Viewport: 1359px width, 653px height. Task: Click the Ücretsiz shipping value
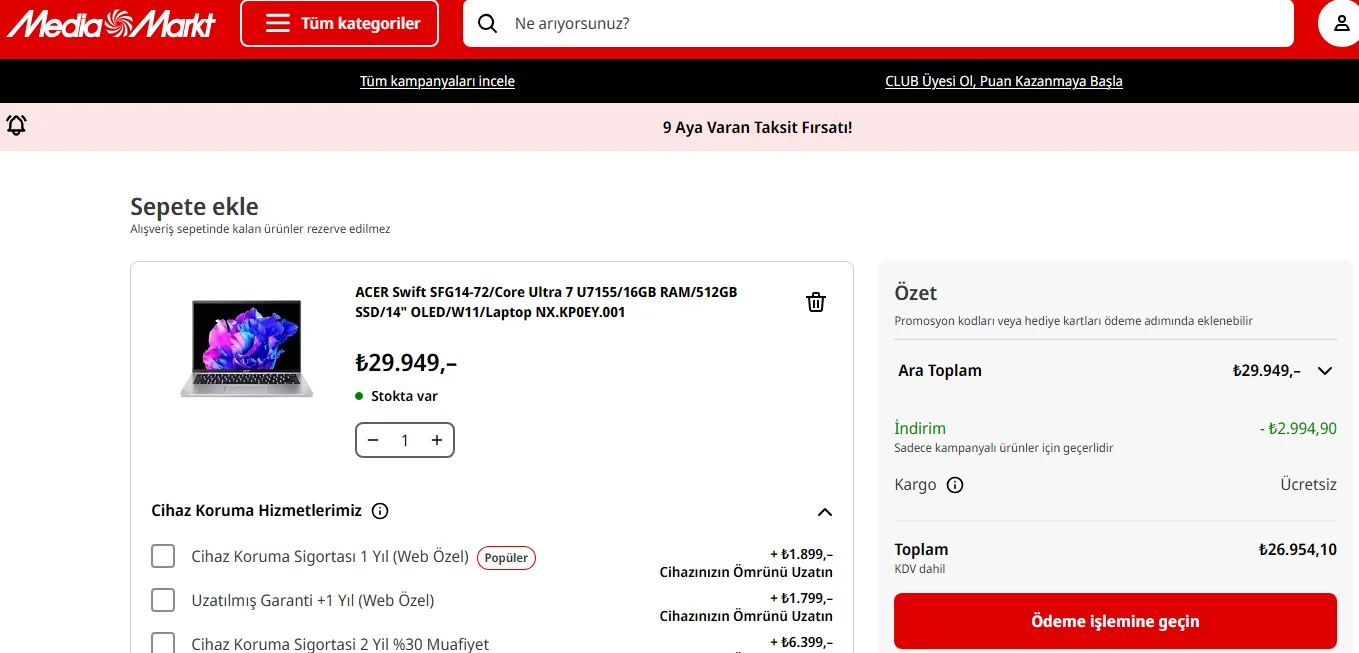(x=1308, y=484)
